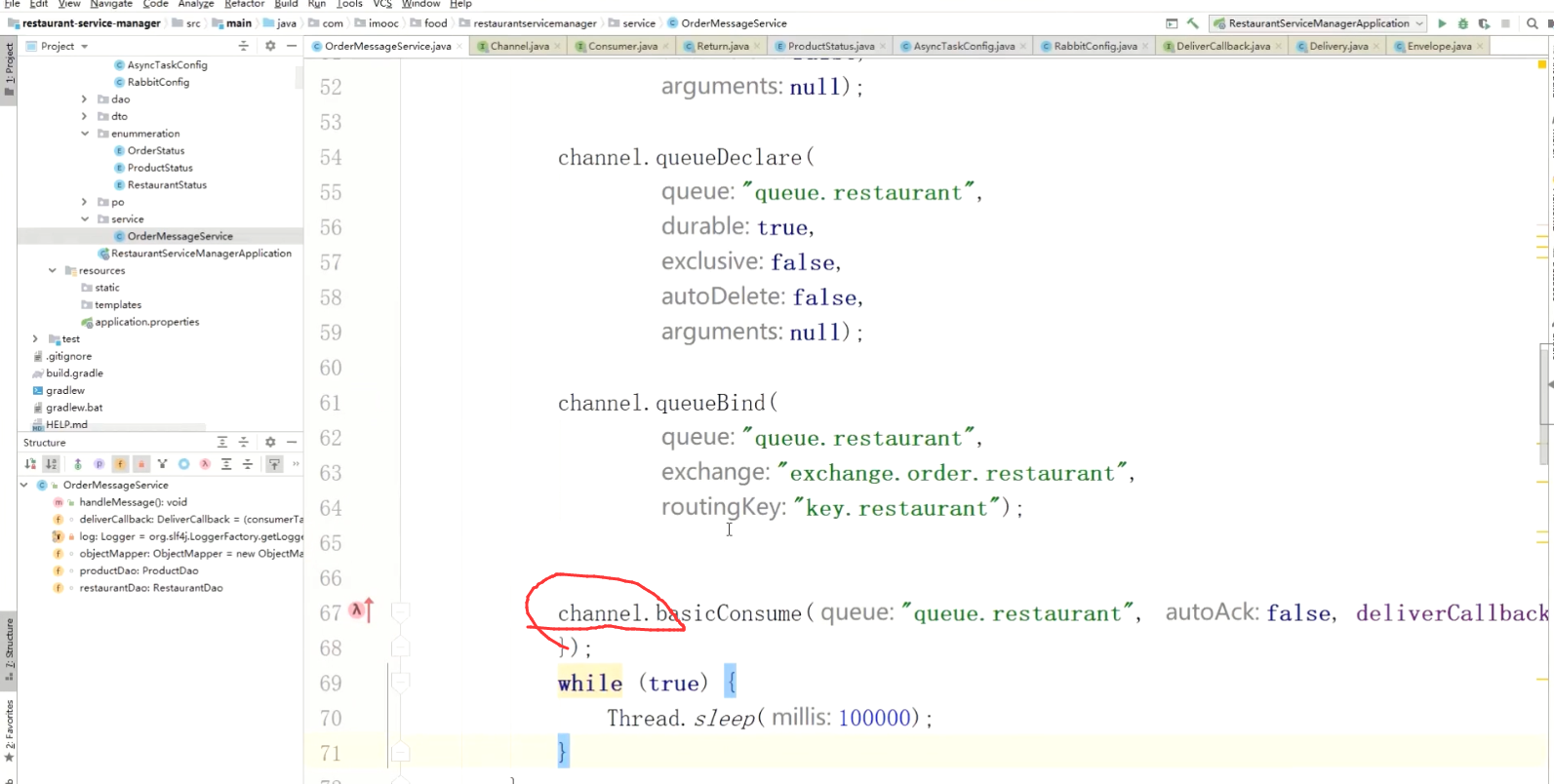Toggle Show Inherited members in Structure
Screen dimensions: 1554x784
[78, 464]
